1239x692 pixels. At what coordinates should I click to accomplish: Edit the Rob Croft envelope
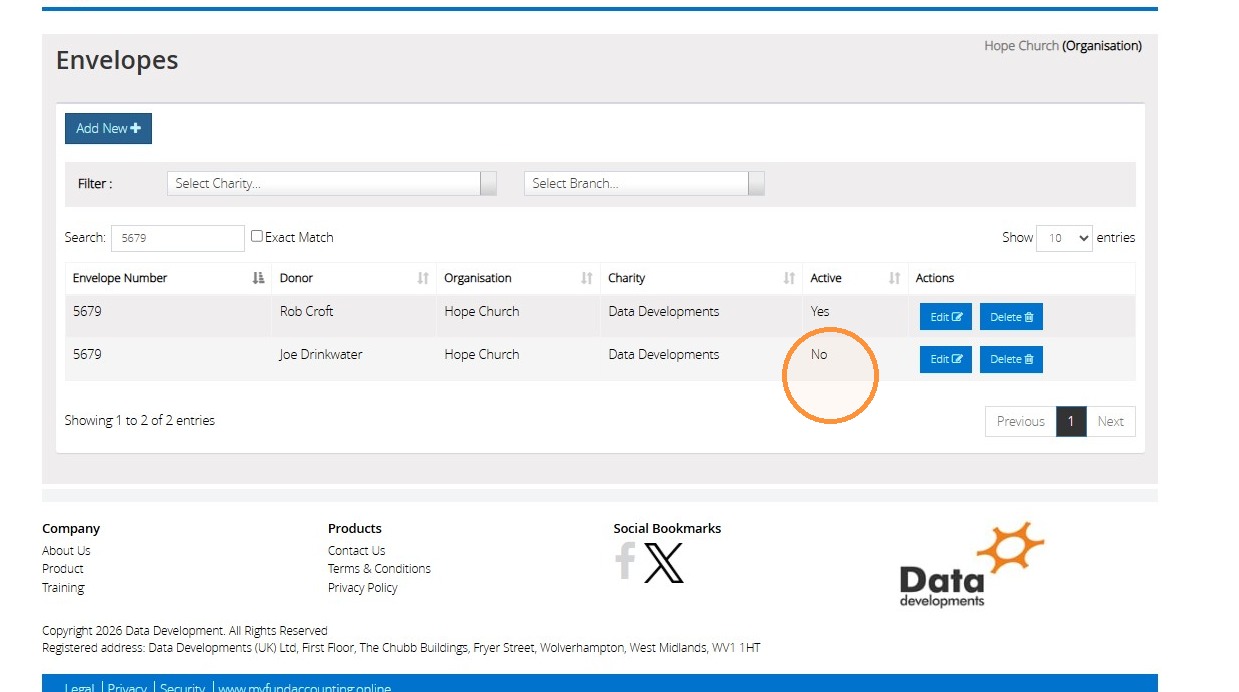[x=946, y=317]
